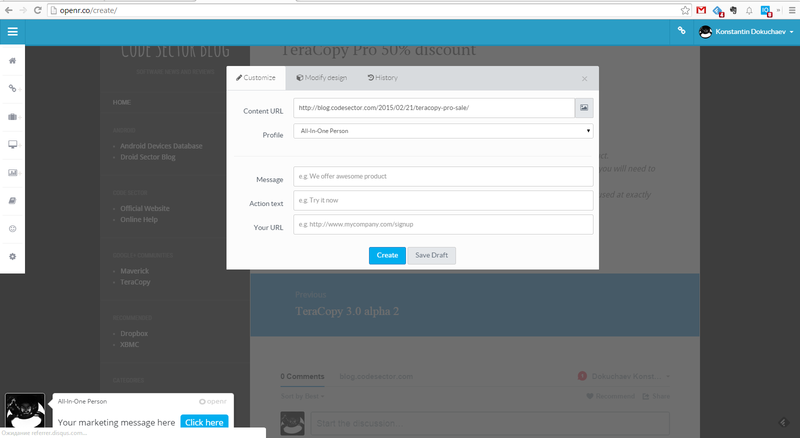Click the image picker icon beside Content URL
This screenshot has height=438, width=800.
pos(584,108)
